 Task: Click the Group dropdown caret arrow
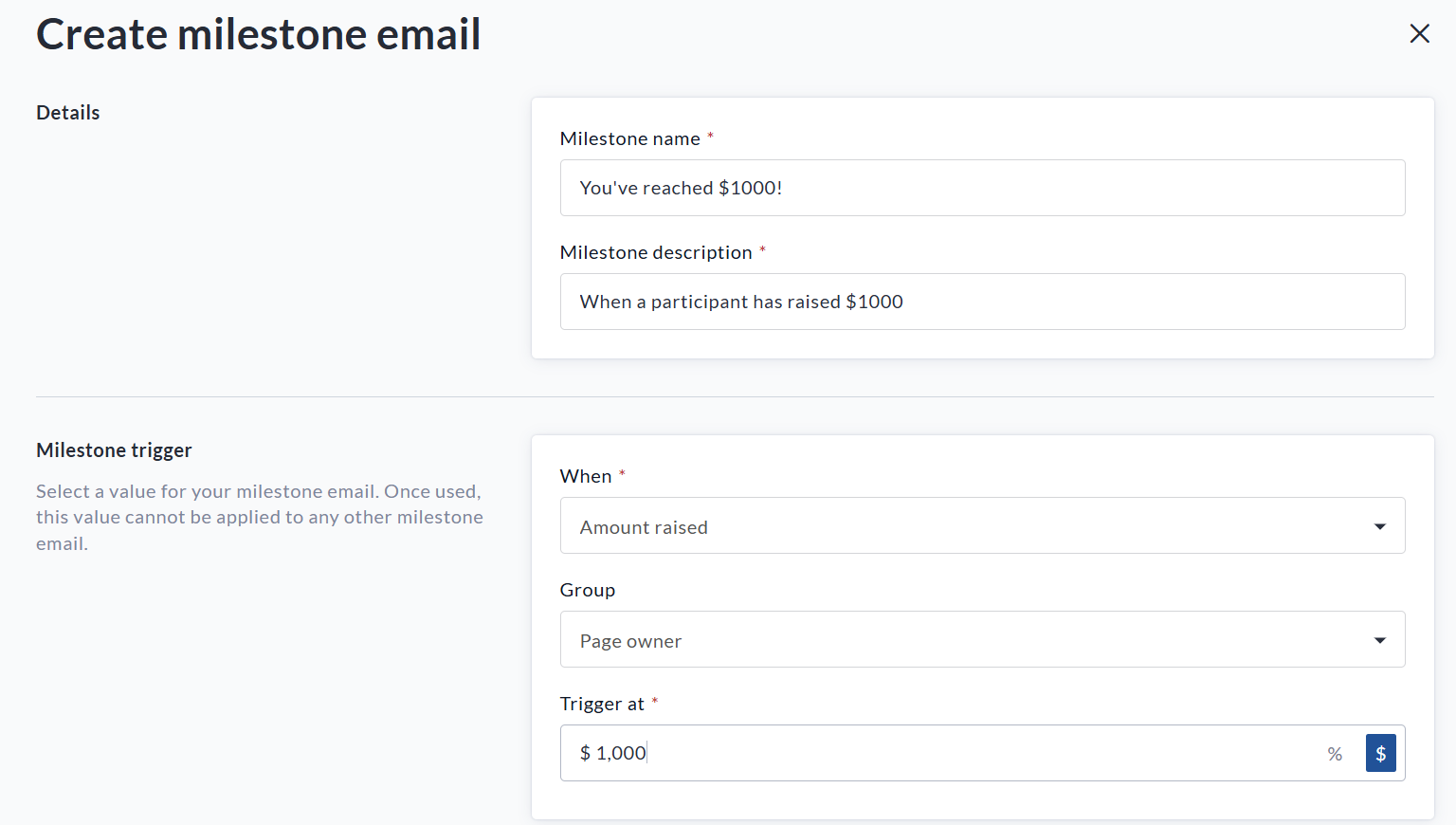click(x=1379, y=640)
